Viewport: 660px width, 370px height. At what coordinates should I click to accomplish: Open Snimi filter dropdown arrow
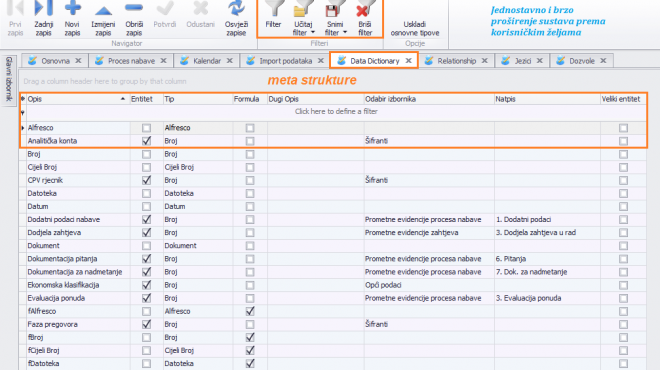click(x=345, y=32)
